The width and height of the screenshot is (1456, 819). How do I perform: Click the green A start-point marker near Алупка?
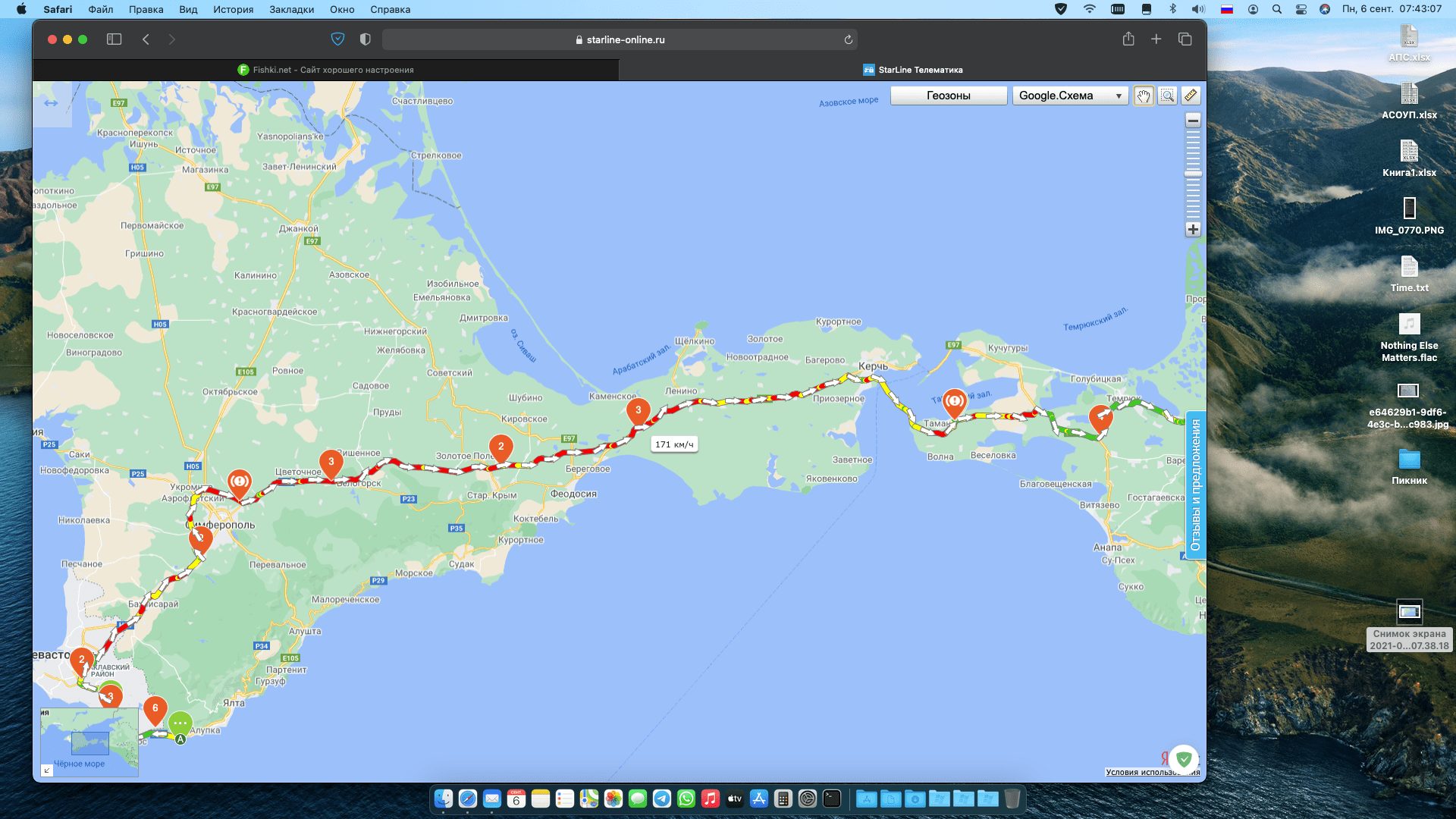coord(180,739)
